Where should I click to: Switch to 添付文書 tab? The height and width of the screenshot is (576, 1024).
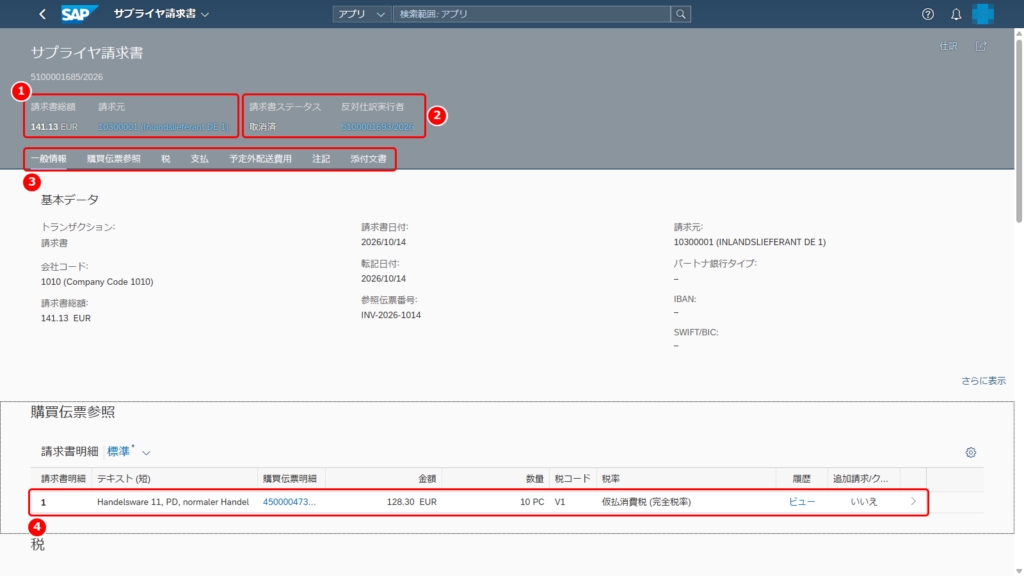click(x=368, y=159)
